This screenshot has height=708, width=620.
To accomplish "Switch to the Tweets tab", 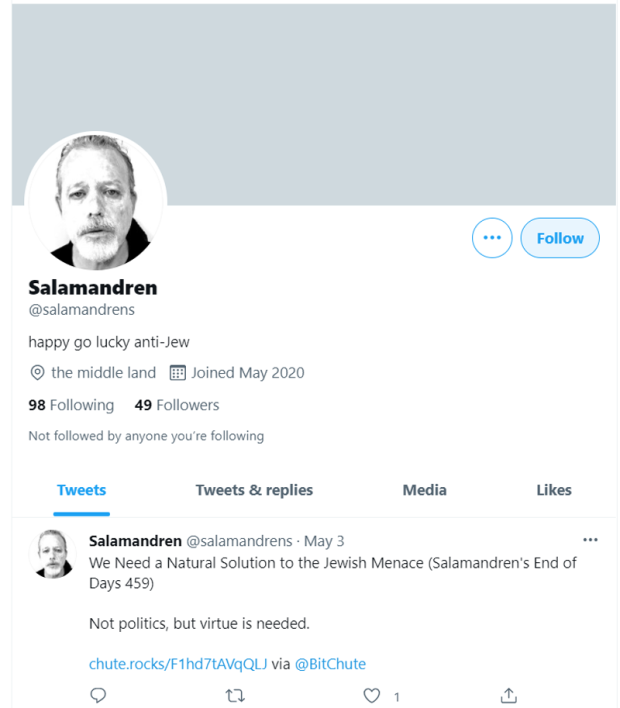I will [81, 490].
